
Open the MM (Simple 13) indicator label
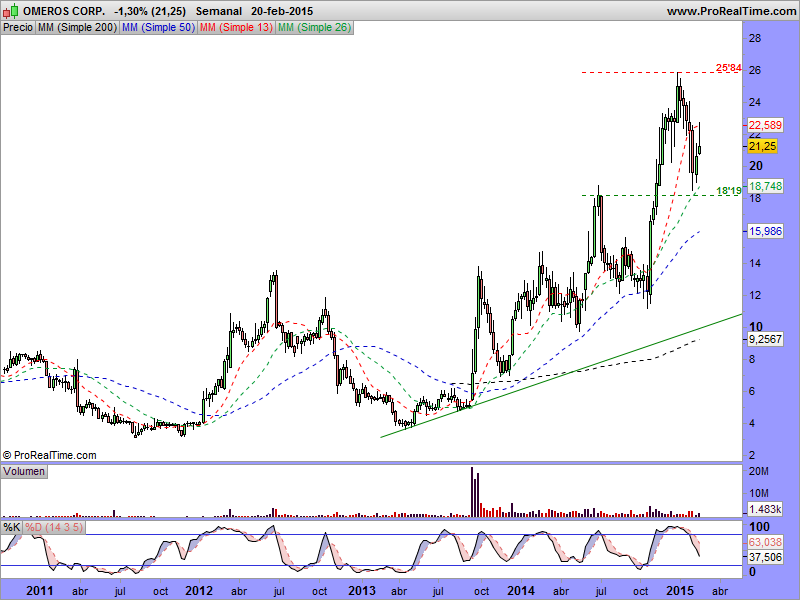pyautogui.click(x=236, y=27)
